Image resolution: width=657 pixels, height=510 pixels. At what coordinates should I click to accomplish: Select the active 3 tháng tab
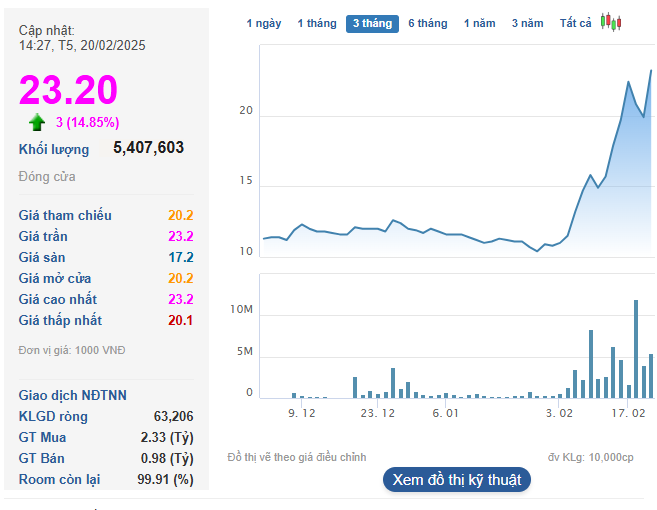(372, 24)
